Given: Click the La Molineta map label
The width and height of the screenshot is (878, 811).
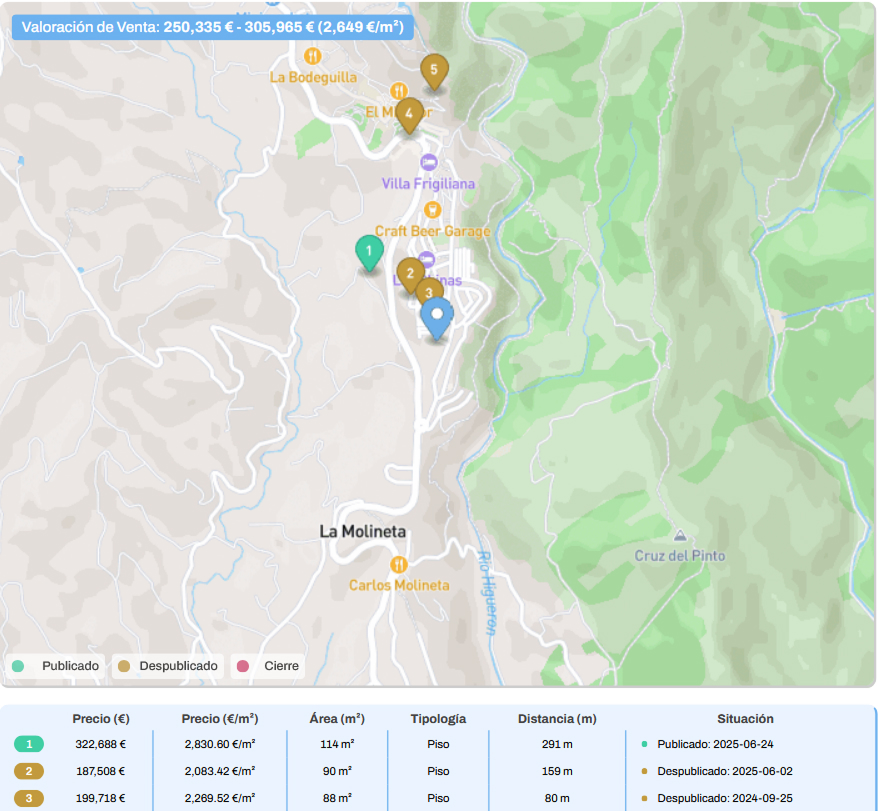Looking at the screenshot, I should (x=363, y=531).
